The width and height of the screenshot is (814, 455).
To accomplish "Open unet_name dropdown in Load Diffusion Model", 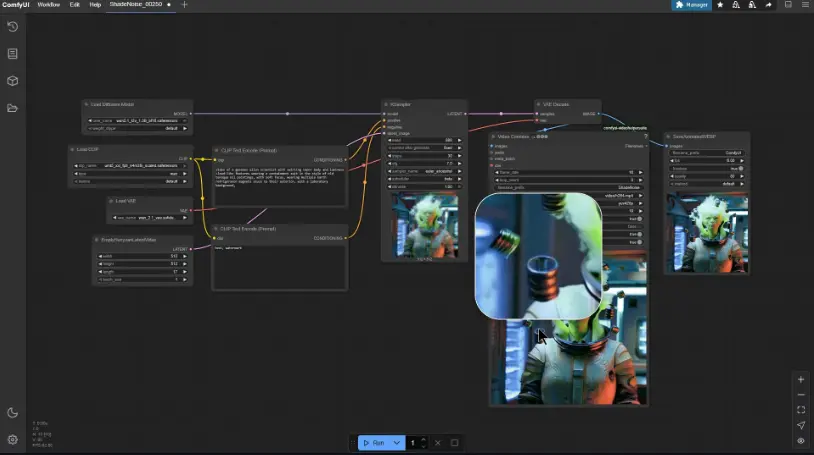I will coord(138,121).
